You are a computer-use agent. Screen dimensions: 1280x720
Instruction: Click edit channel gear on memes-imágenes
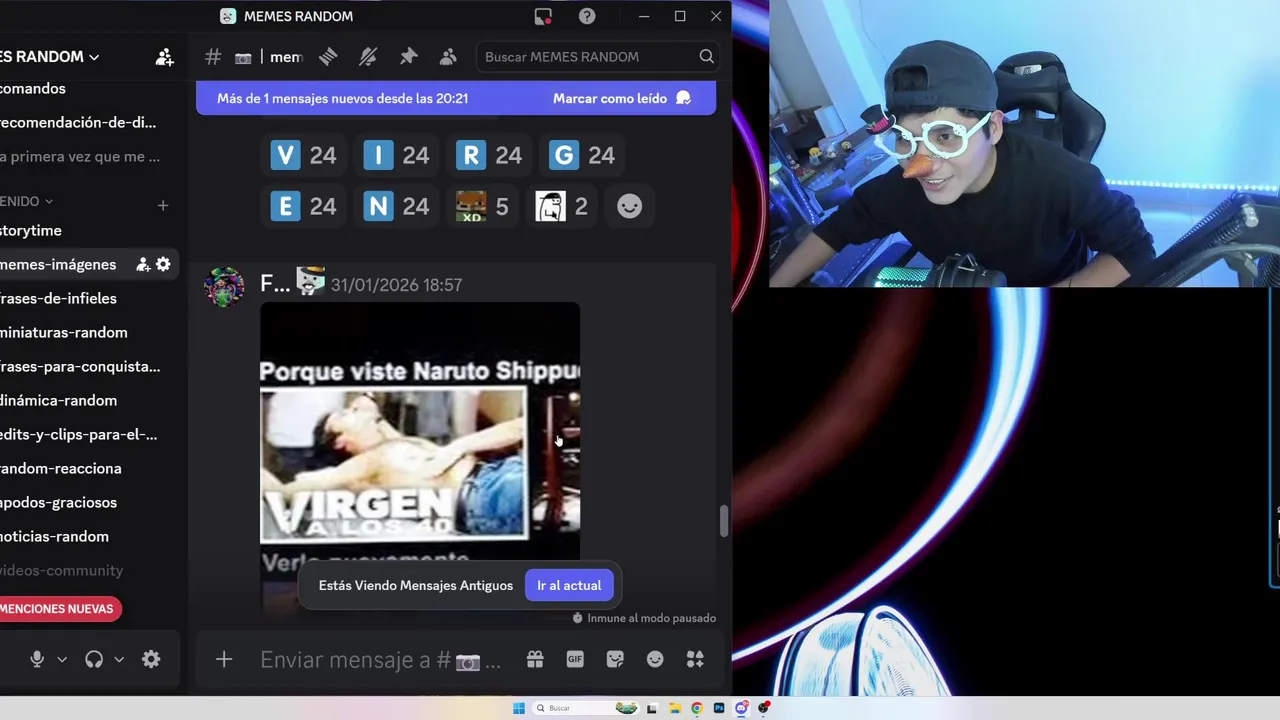pos(163,265)
